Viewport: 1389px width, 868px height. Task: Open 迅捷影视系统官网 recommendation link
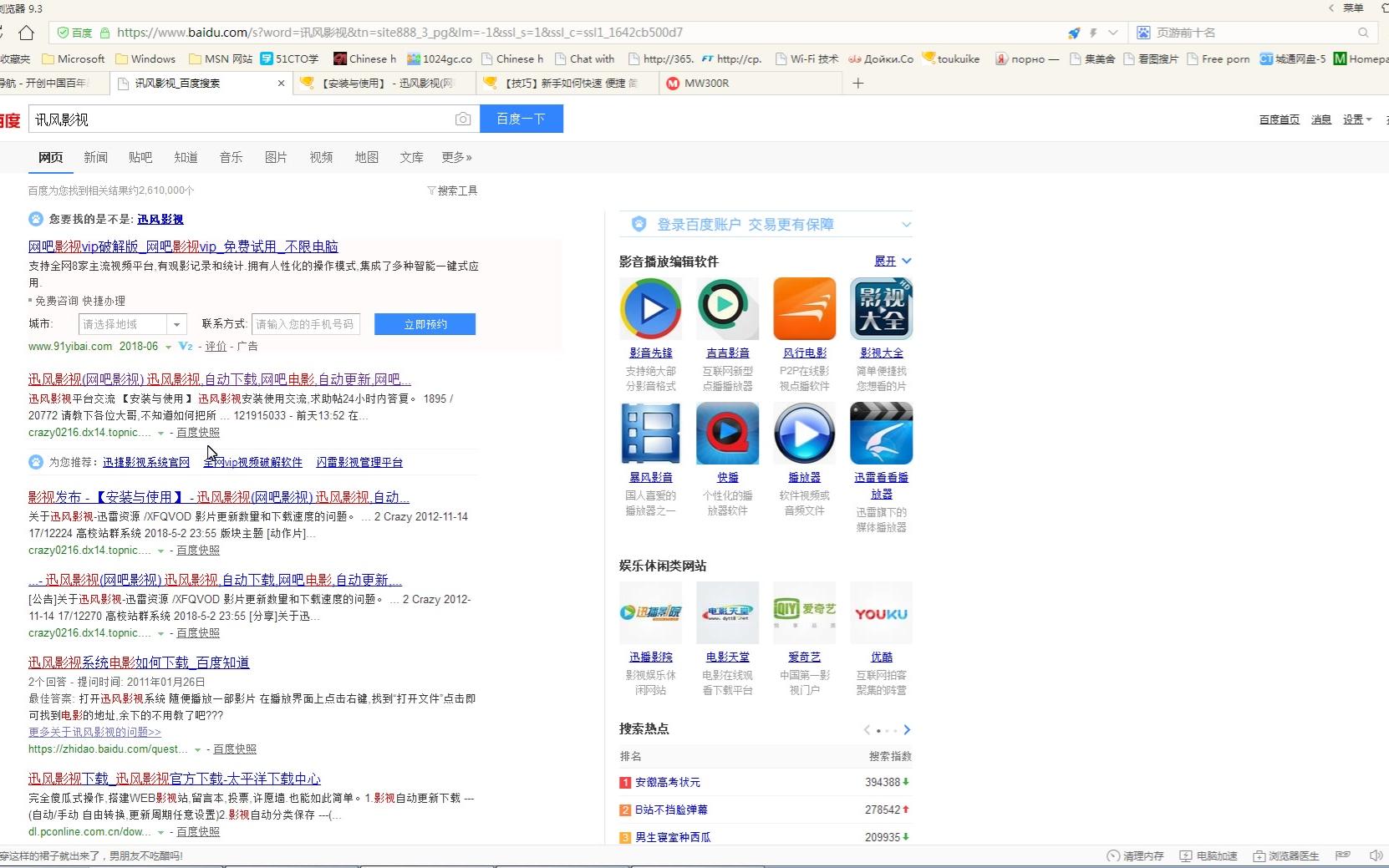146,462
